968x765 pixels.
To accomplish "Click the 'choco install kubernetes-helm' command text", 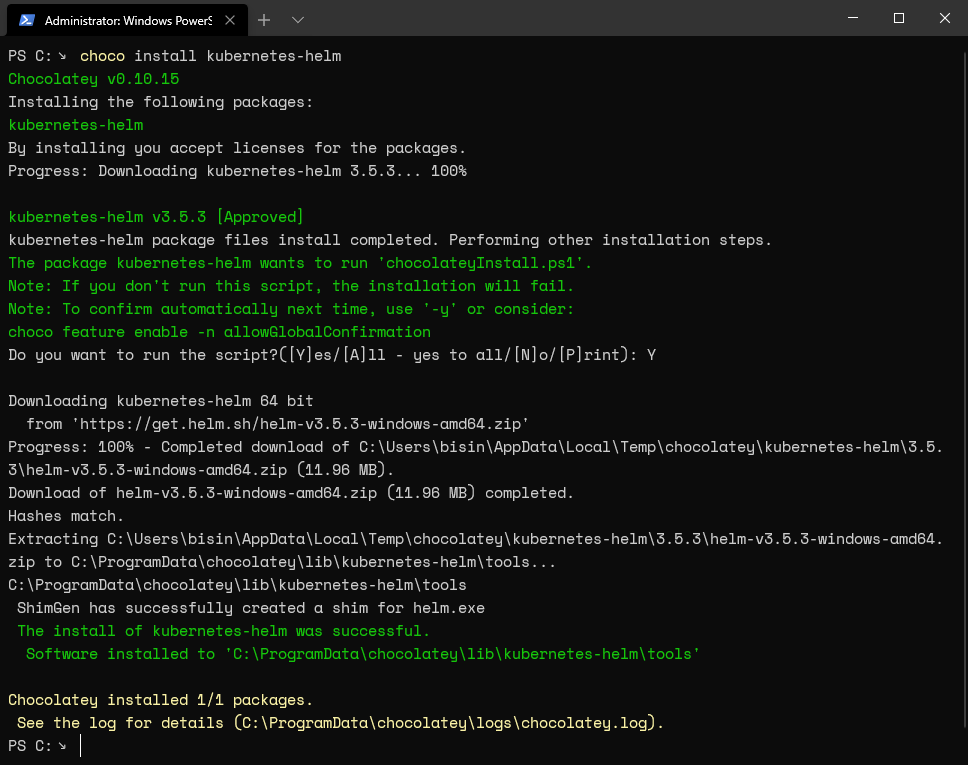I will click(211, 56).
